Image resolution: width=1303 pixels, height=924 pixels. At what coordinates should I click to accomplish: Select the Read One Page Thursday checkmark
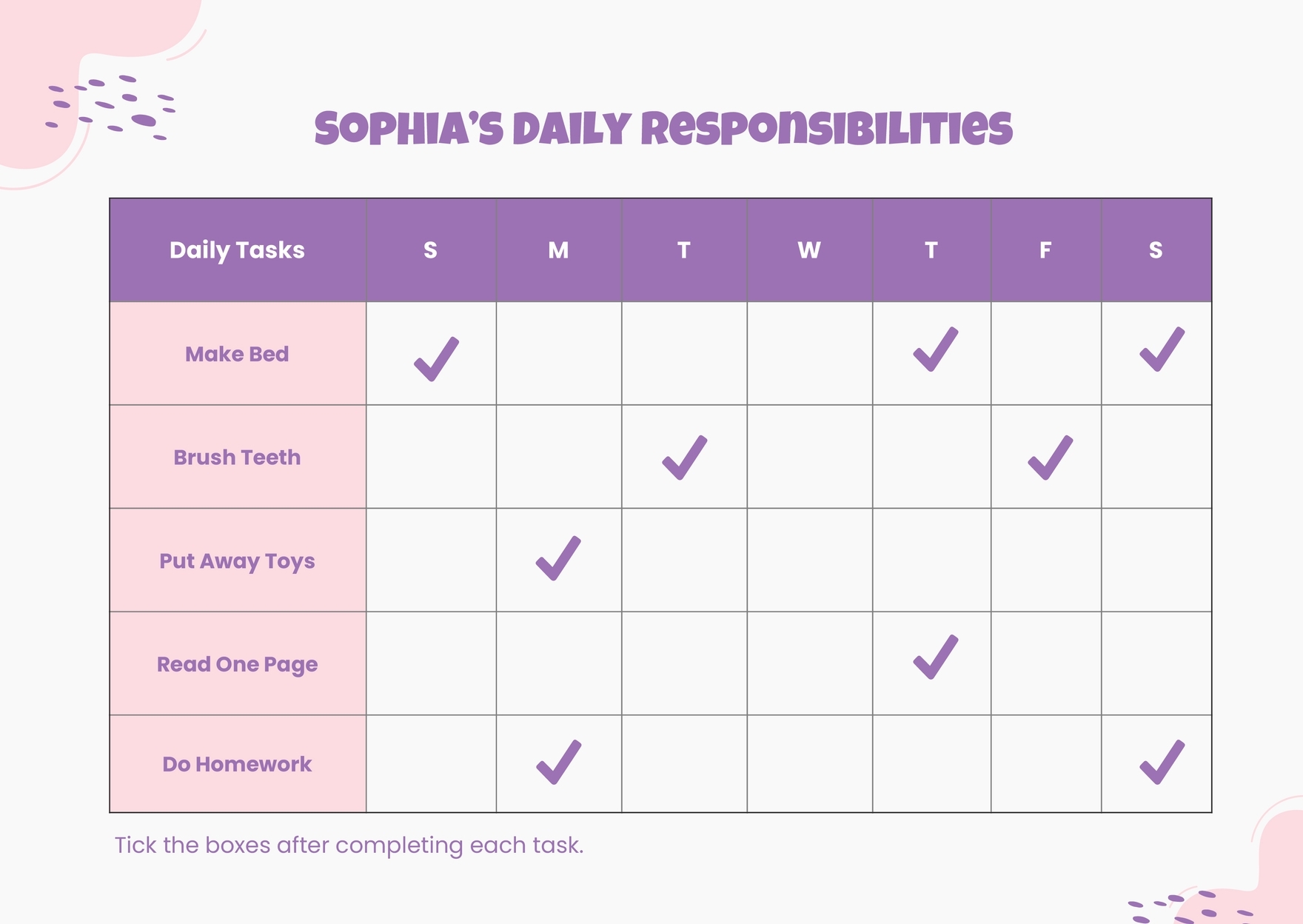(x=935, y=657)
